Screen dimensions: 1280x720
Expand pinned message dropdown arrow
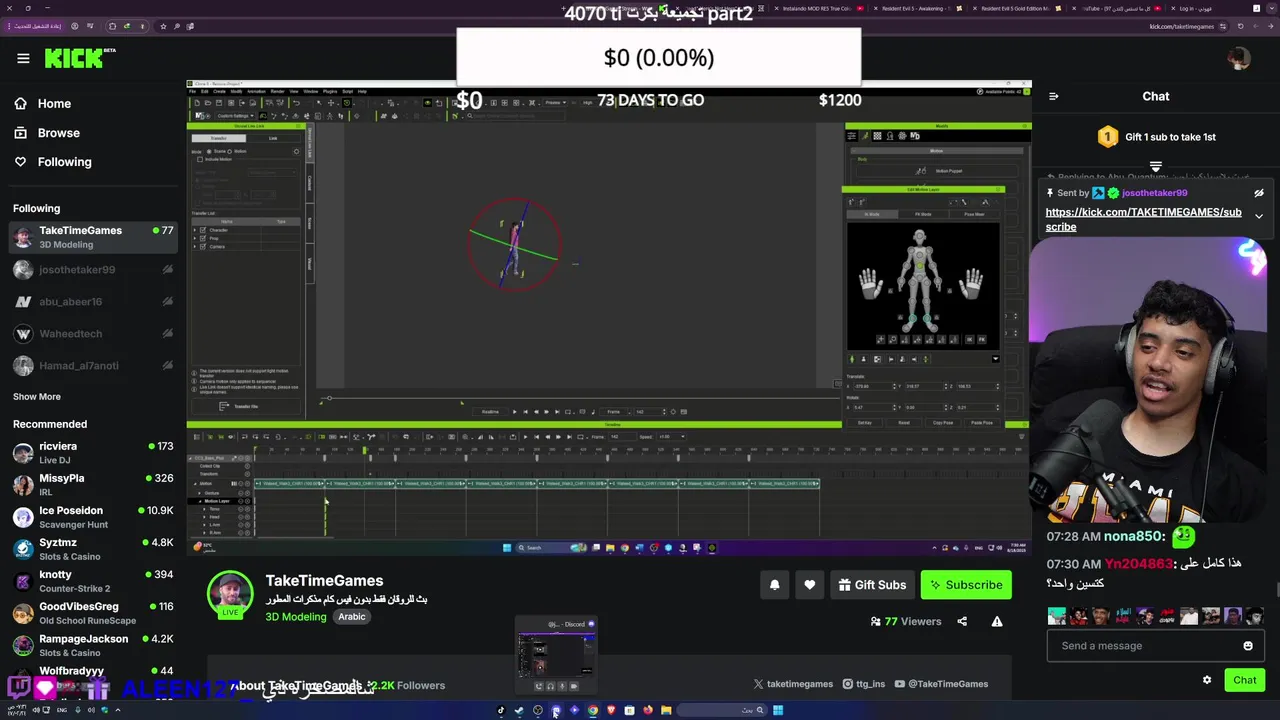tap(1259, 216)
